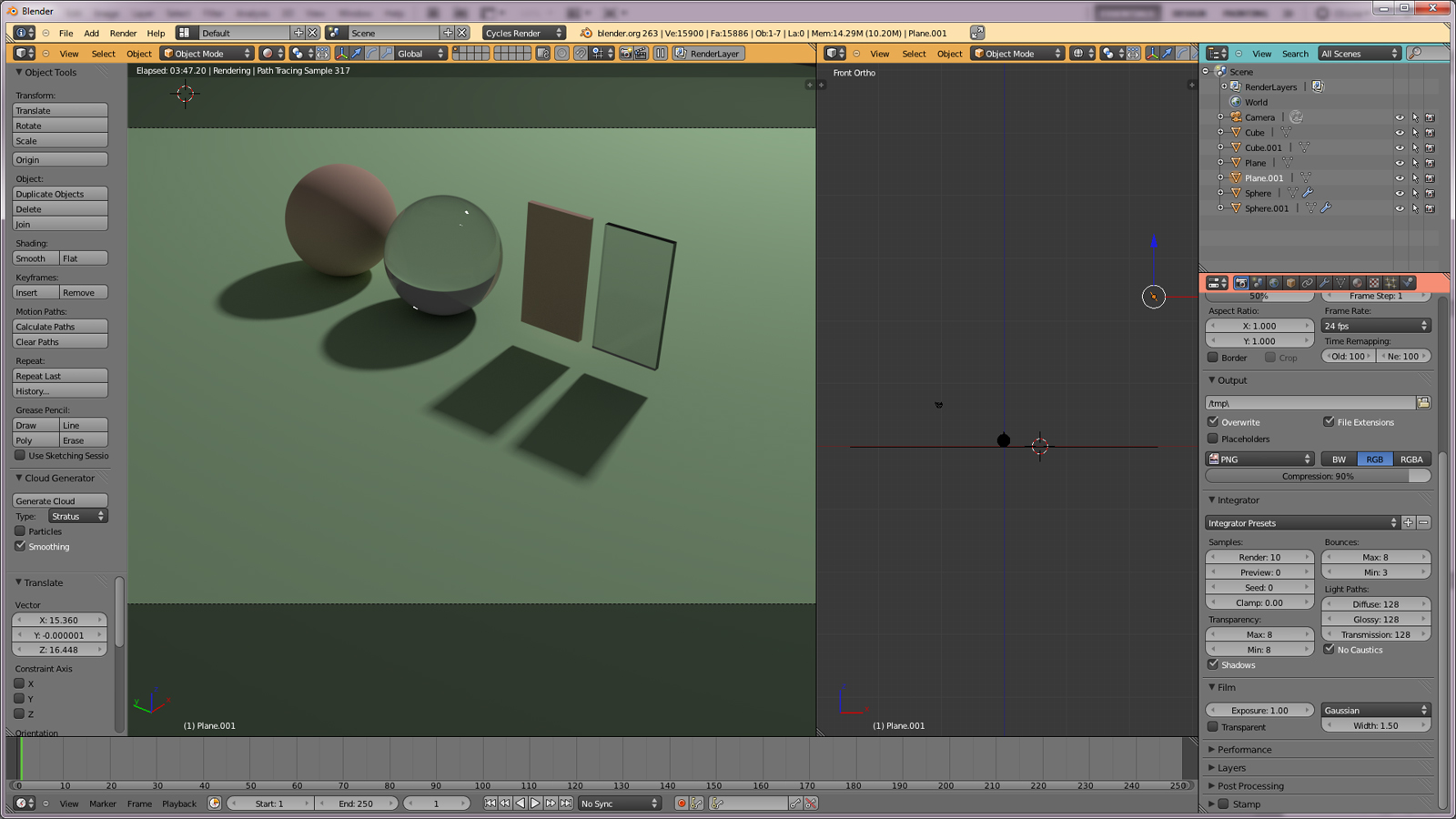Toggle automatic keyframe record button

681,804
